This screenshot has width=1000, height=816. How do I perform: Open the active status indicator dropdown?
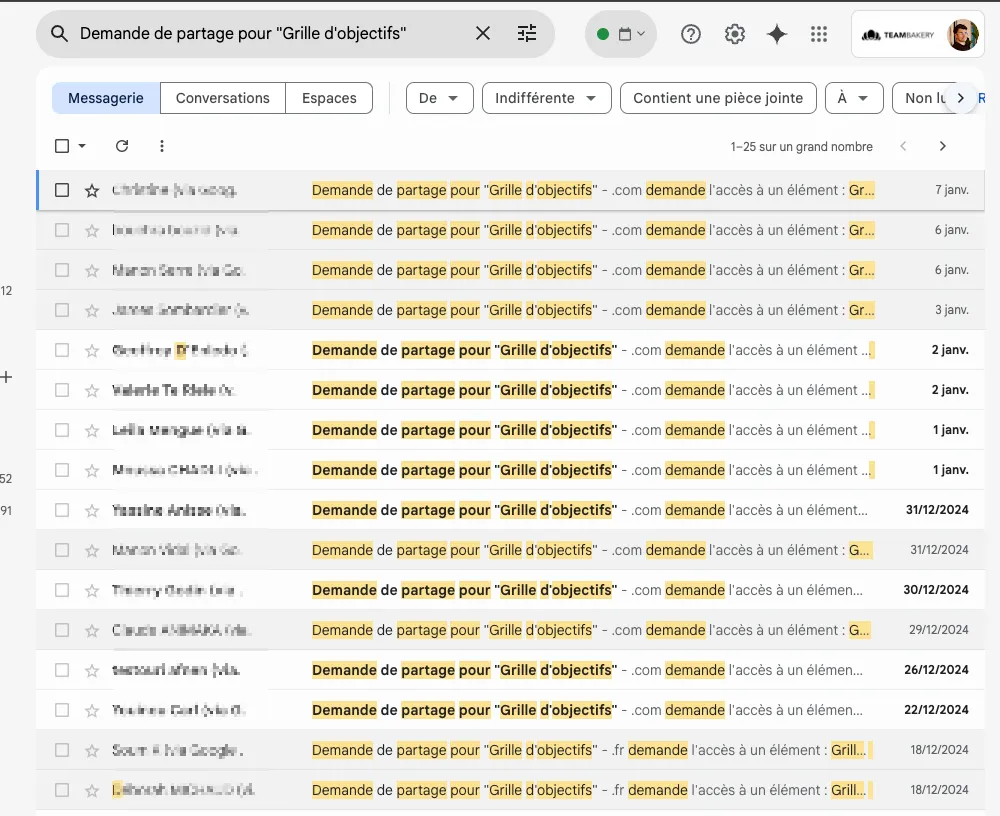click(x=621, y=34)
